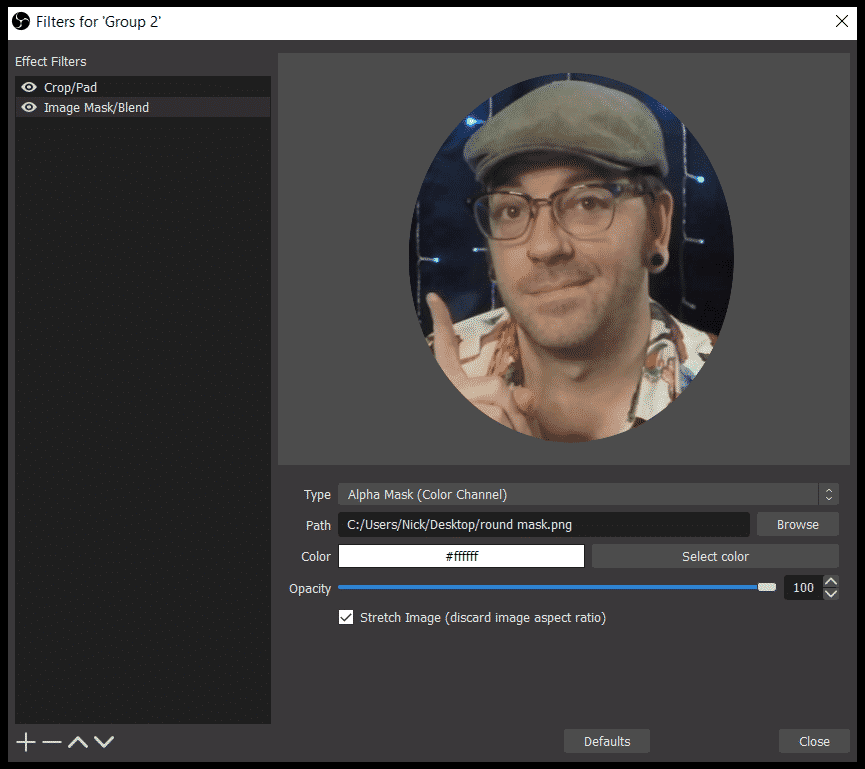Click the Select color button
This screenshot has height=769, width=865.
pyautogui.click(x=715, y=556)
